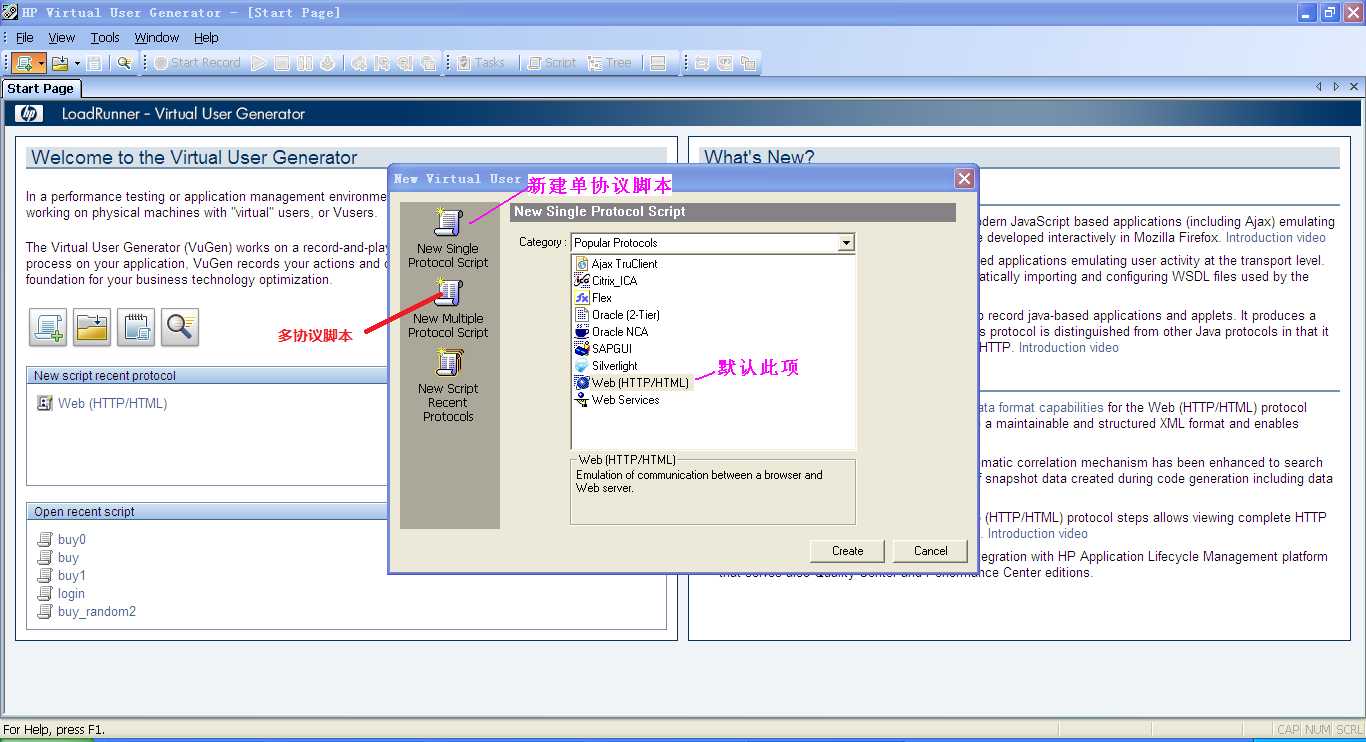This screenshot has width=1366, height=742.
Task: Open the Window menu
Action: point(157,38)
